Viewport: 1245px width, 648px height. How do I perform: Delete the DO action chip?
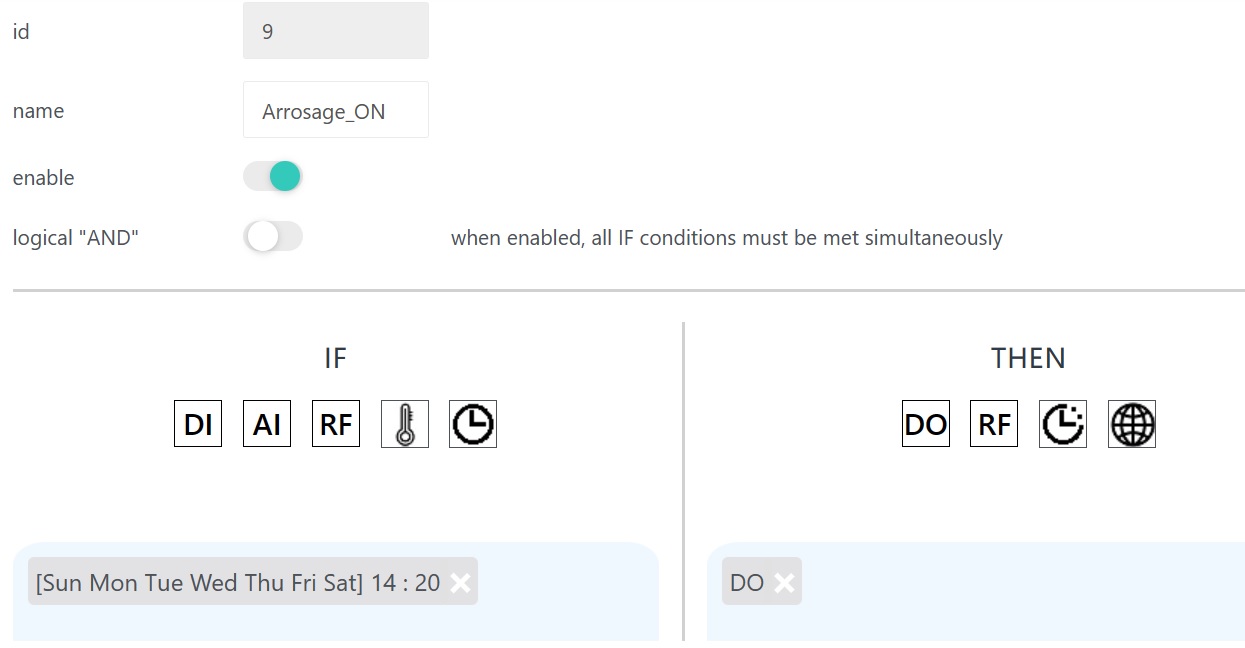click(784, 583)
